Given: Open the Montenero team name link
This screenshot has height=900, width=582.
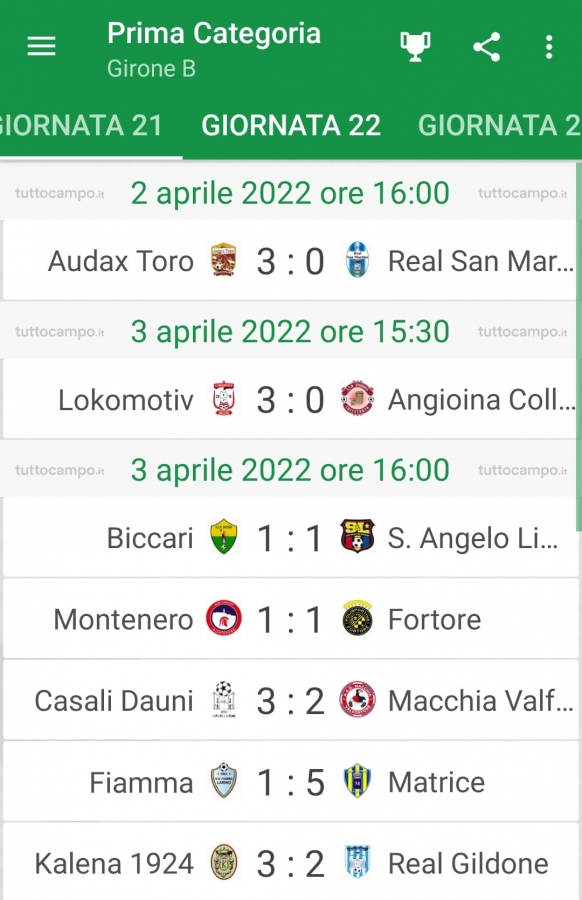Looking at the screenshot, I should coord(123,619).
